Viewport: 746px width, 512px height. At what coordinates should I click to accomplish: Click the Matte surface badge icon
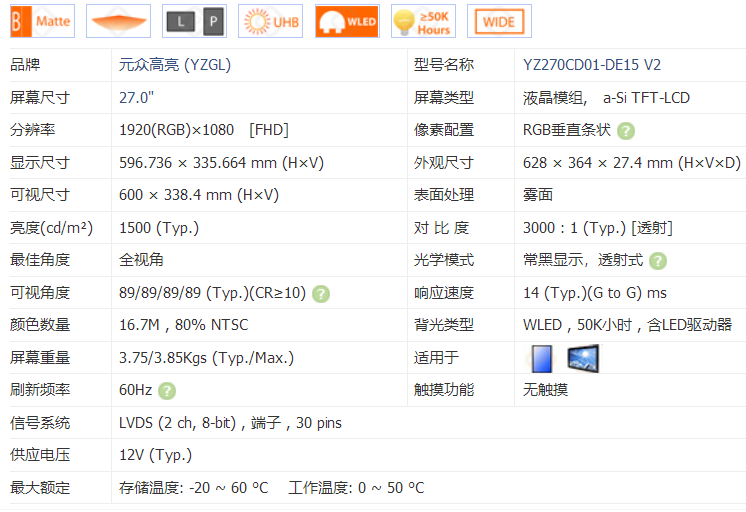42,21
